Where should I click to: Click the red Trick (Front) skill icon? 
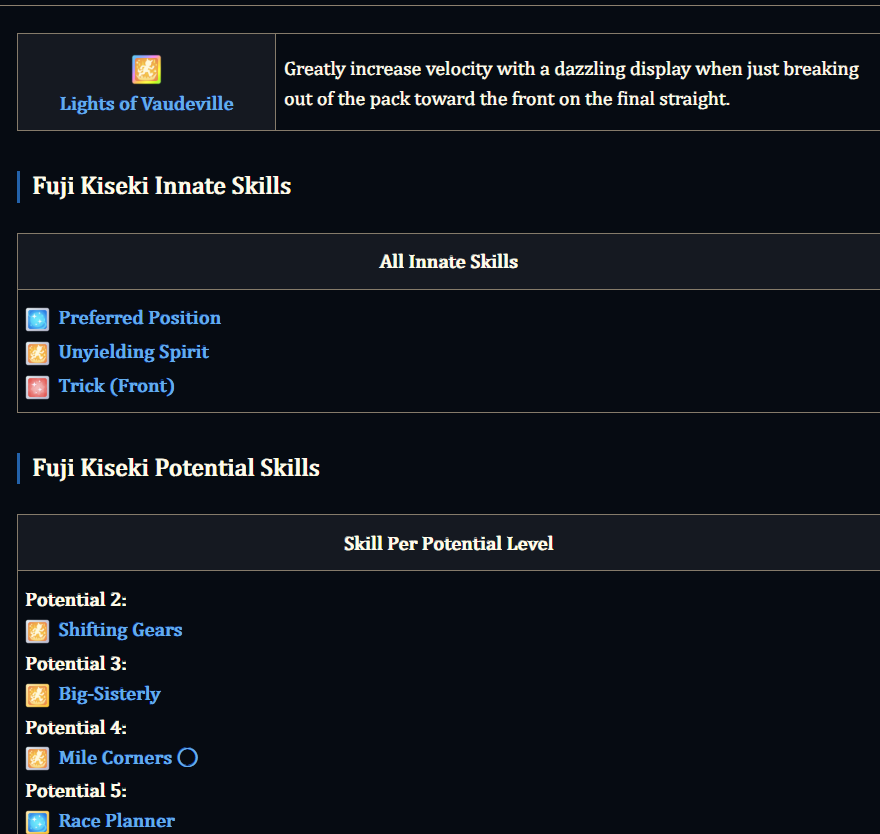click(38, 387)
